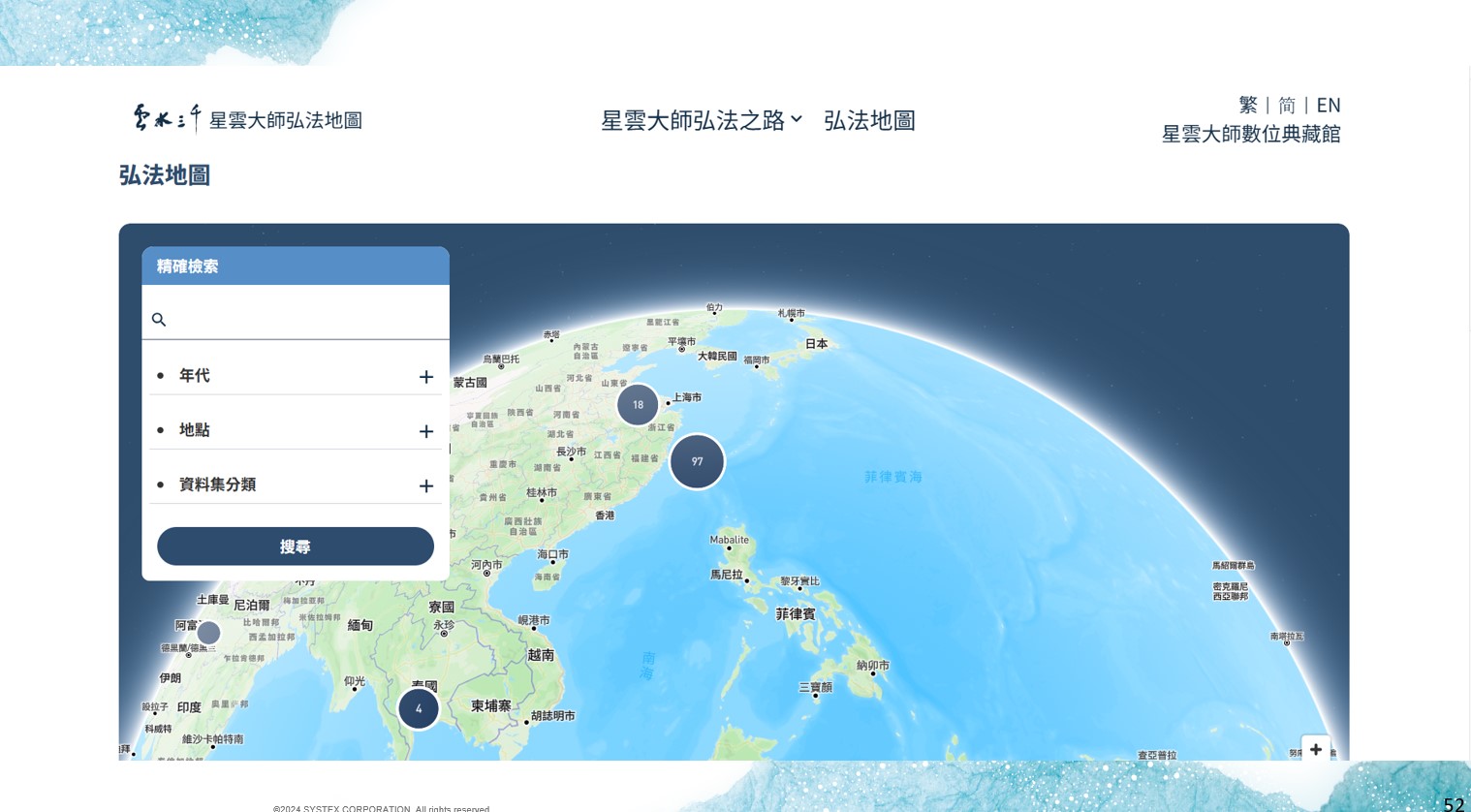Screen dimensions: 1471x812
Task: Open the 18 cluster marker near Shanghai
Action: coord(638,404)
